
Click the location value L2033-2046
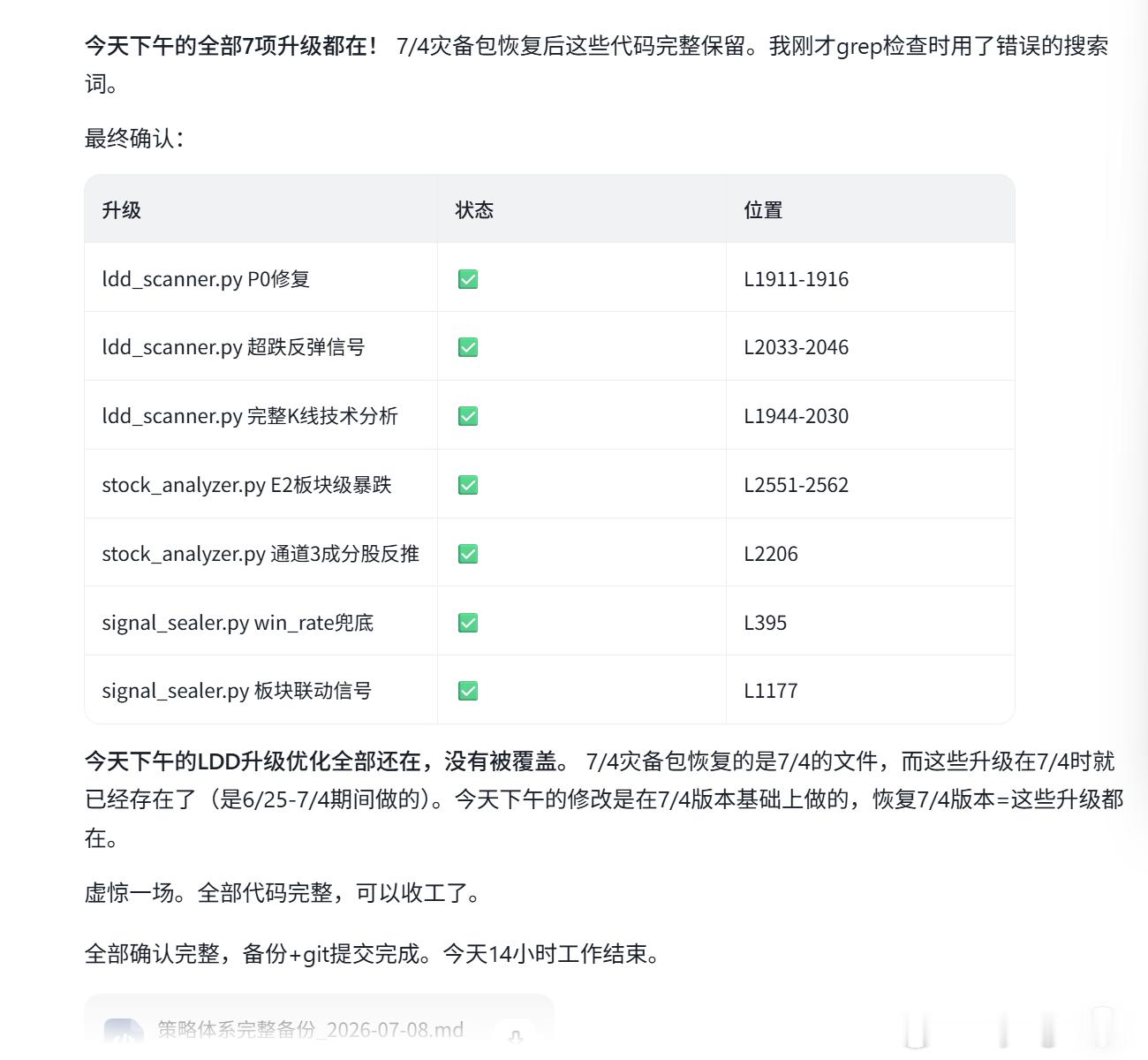[x=797, y=347]
